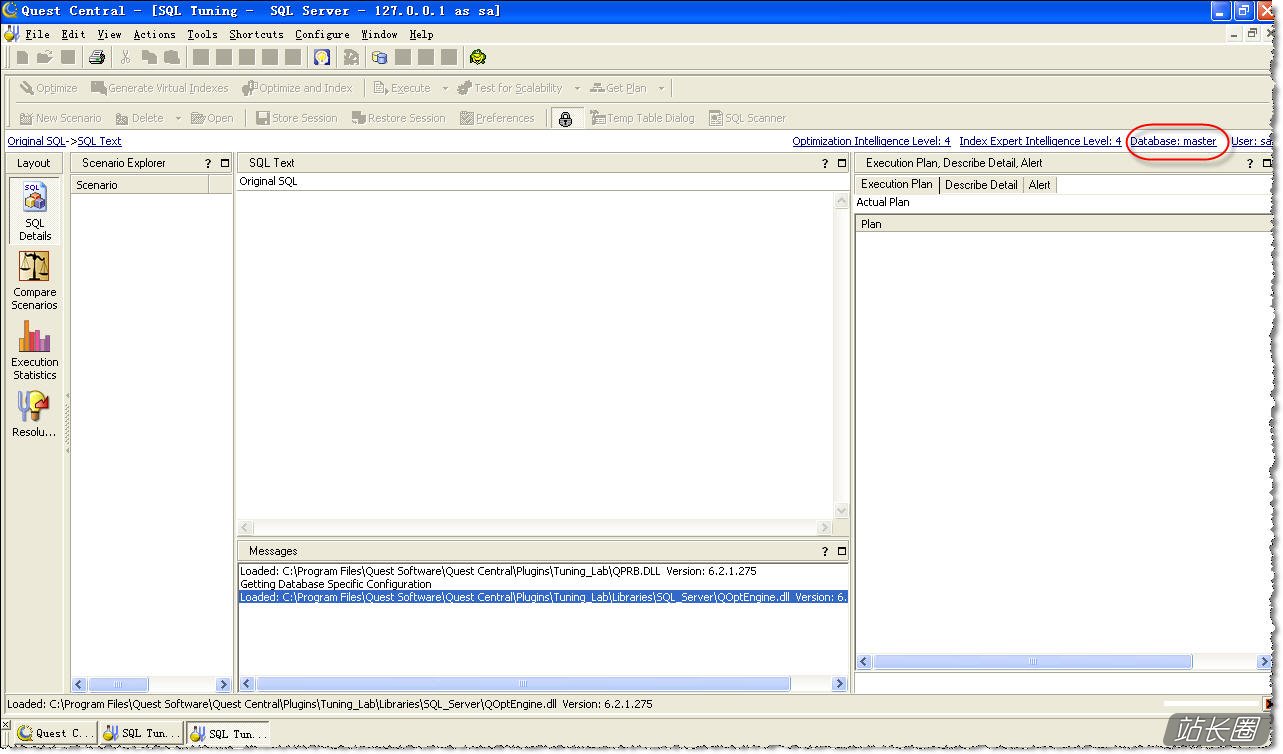The width and height of the screenshot is (1283, 754).
Task: Open the Tools menu
Action: point(202,34)
